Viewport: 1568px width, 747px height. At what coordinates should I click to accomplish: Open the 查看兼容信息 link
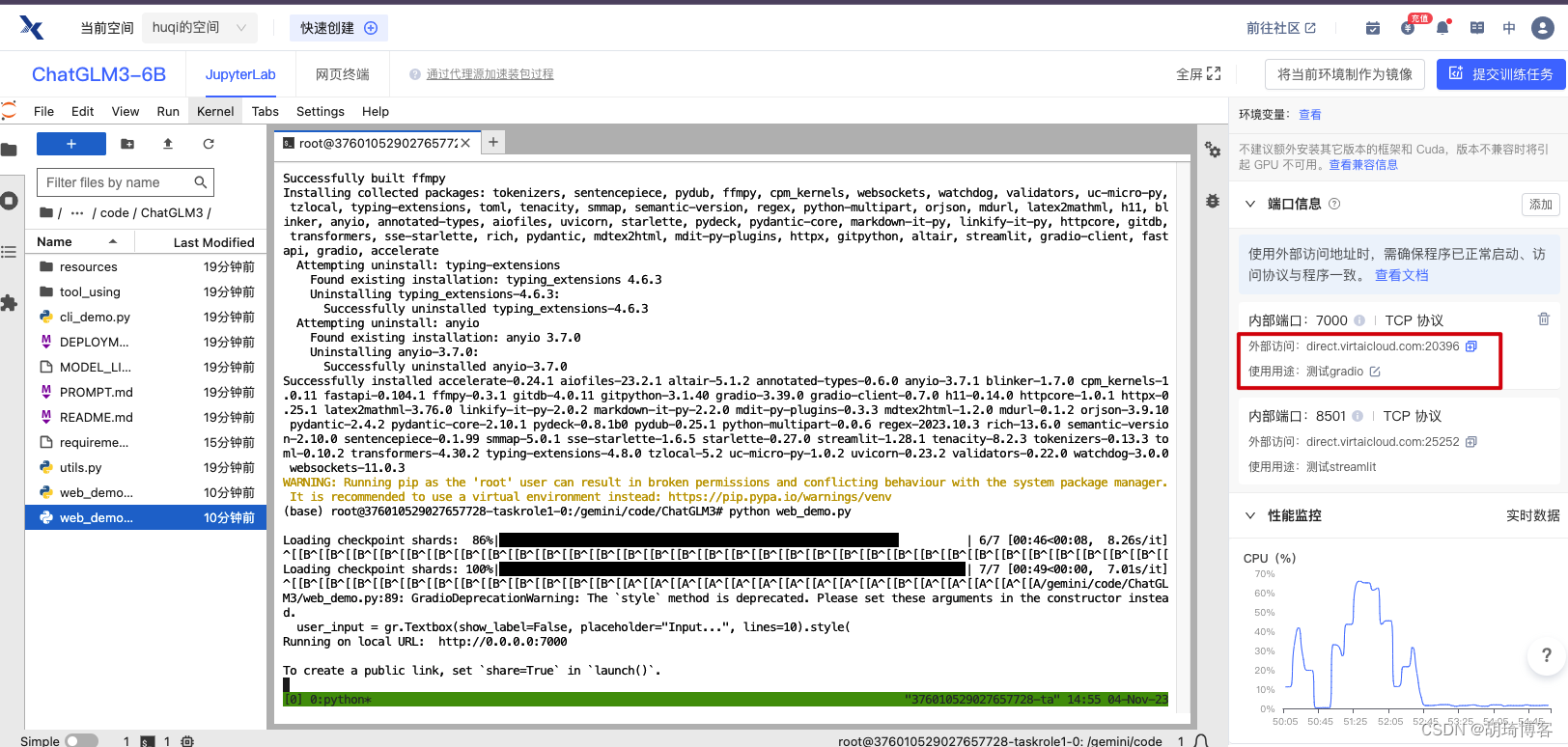(x=1363, y=165)
